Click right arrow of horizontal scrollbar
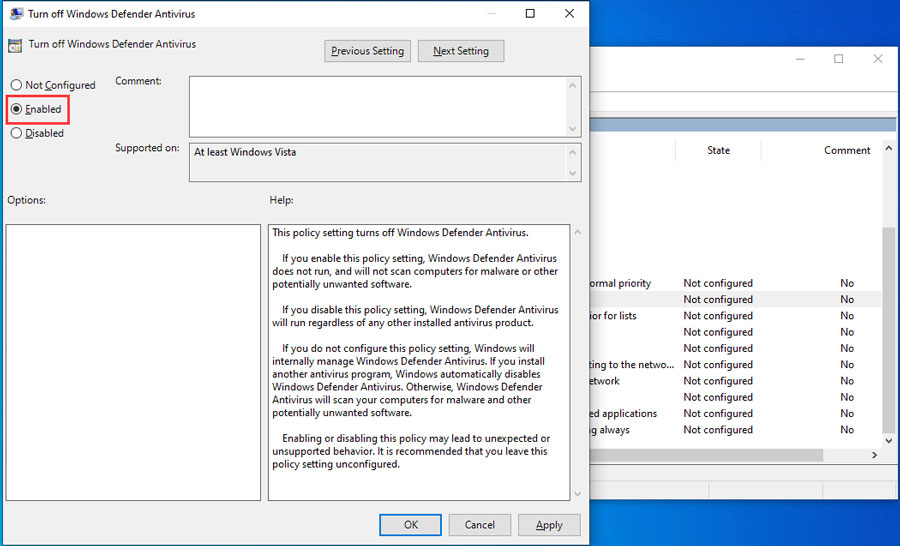 tap(874, 455)
